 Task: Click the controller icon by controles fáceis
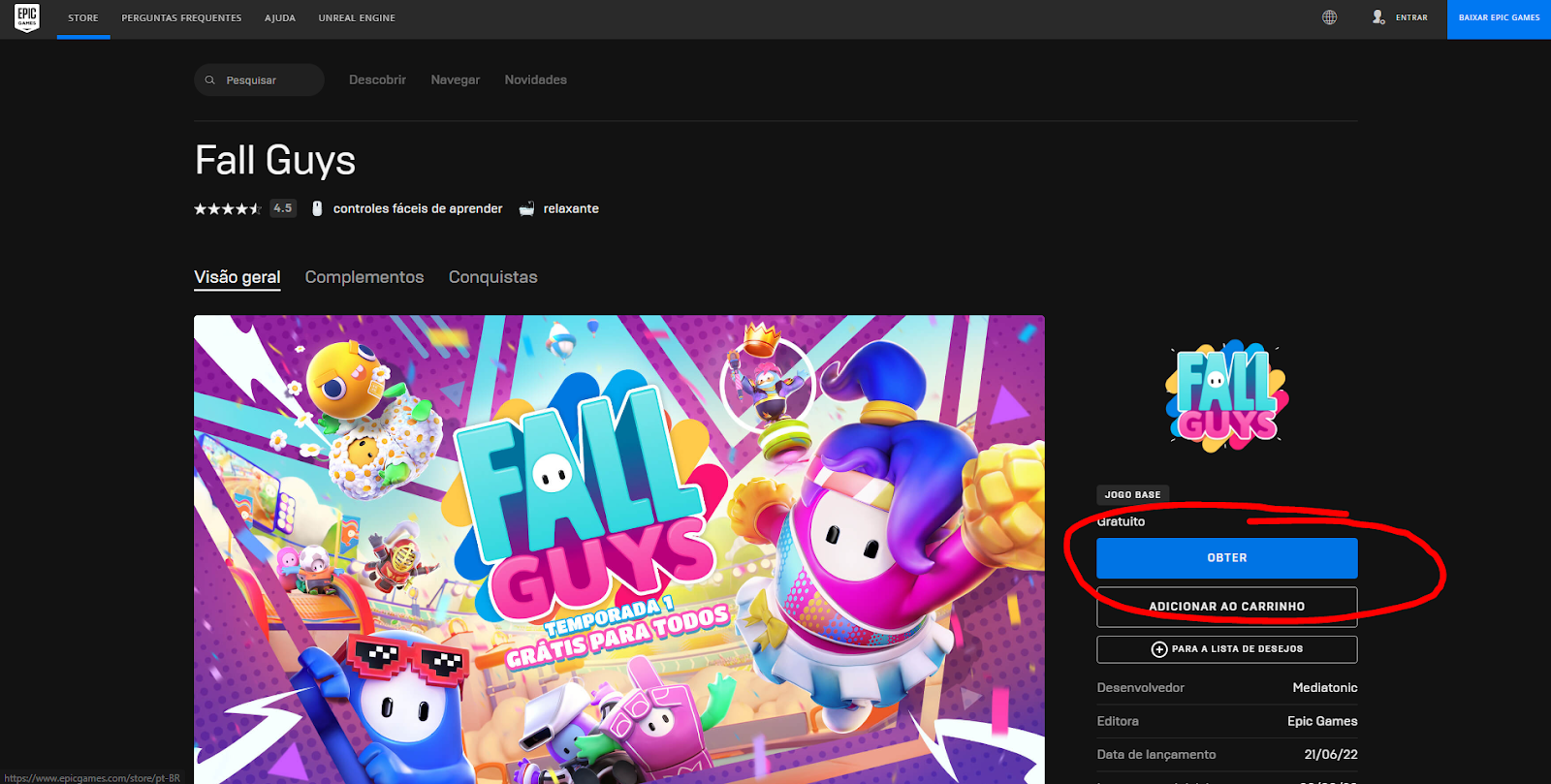[317, 208]
